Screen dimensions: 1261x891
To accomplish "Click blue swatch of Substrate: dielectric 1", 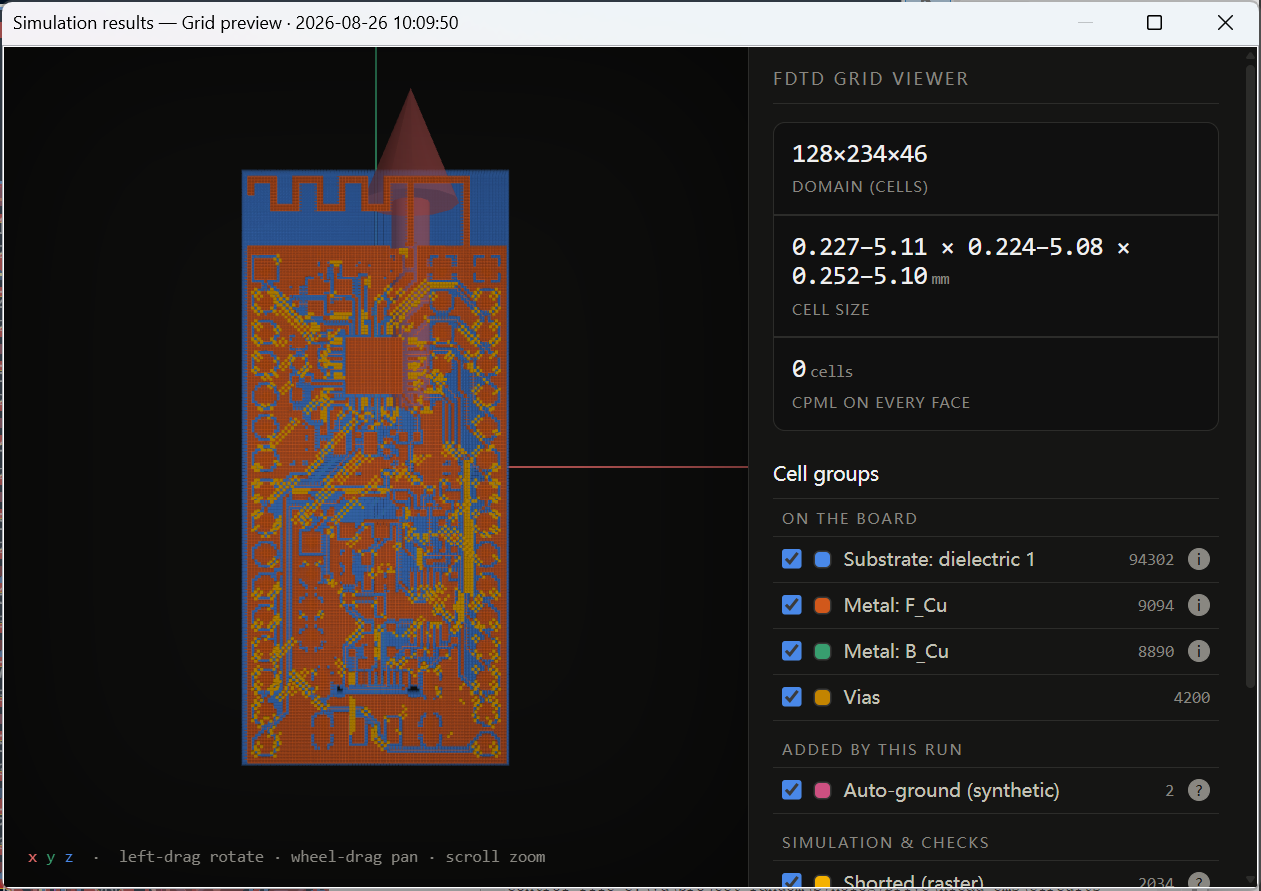I will click(823, 559).
